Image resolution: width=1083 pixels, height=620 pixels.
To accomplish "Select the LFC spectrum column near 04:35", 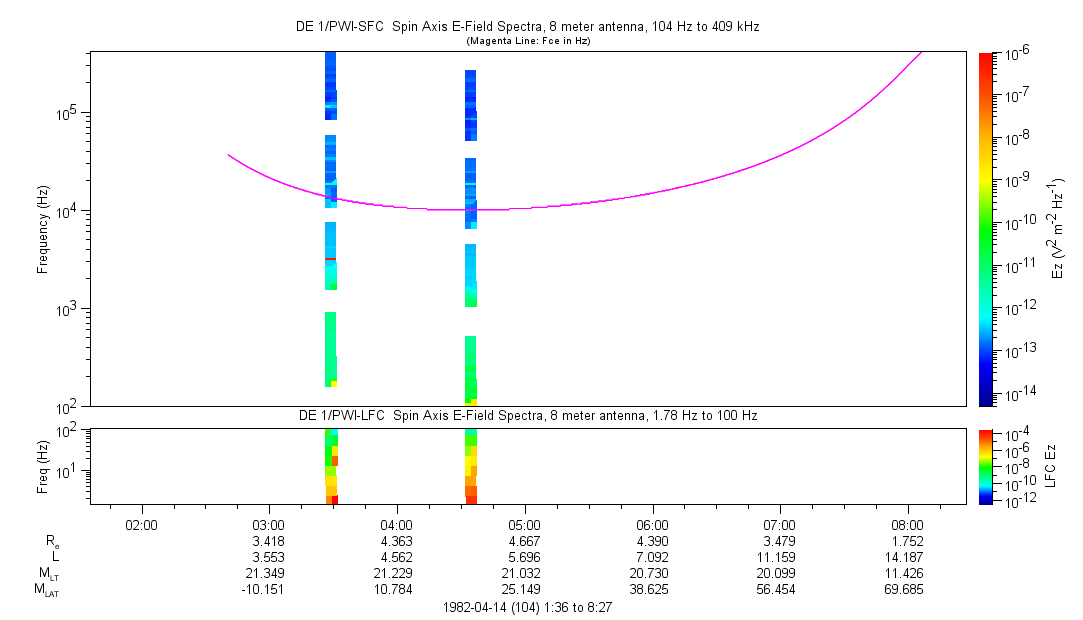I will click(471, 467).
